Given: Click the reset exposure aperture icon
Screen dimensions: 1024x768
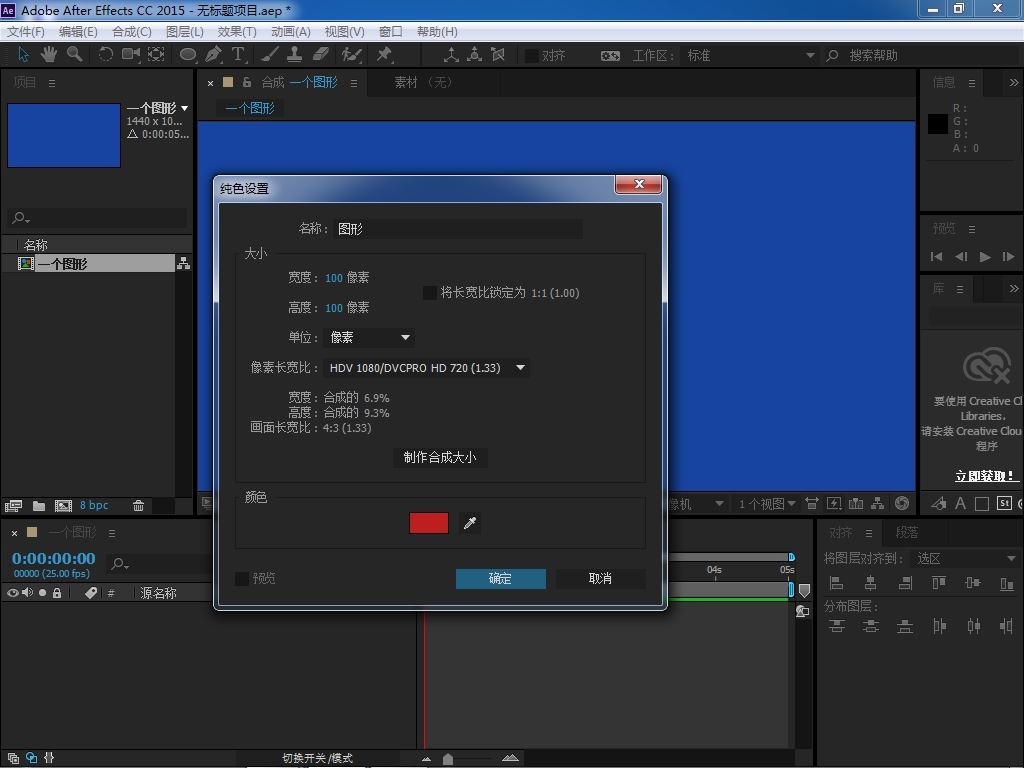Looking at the screenshot, I should click(902, 504).
